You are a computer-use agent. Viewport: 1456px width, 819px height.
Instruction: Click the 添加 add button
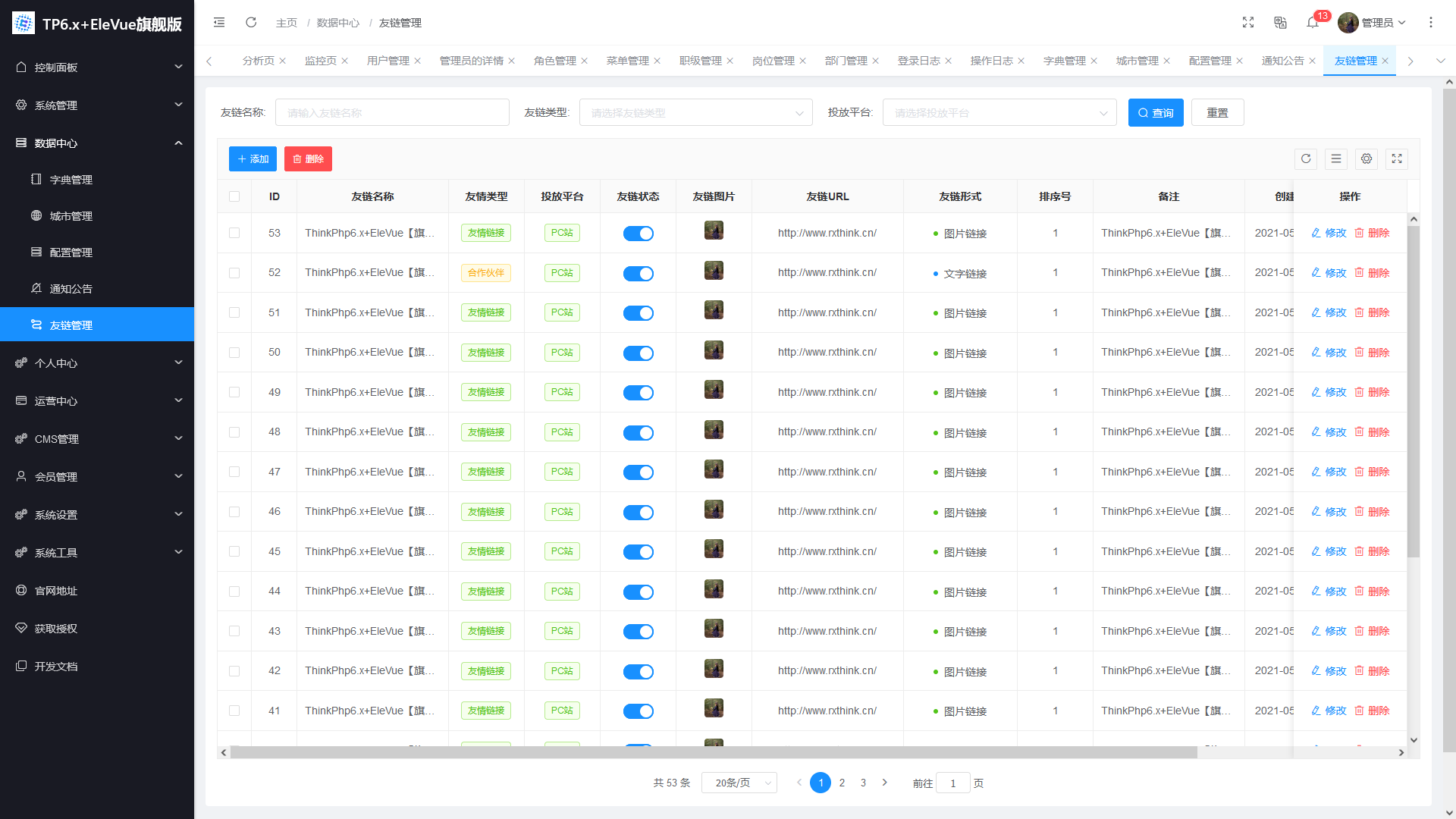[253, 159]
